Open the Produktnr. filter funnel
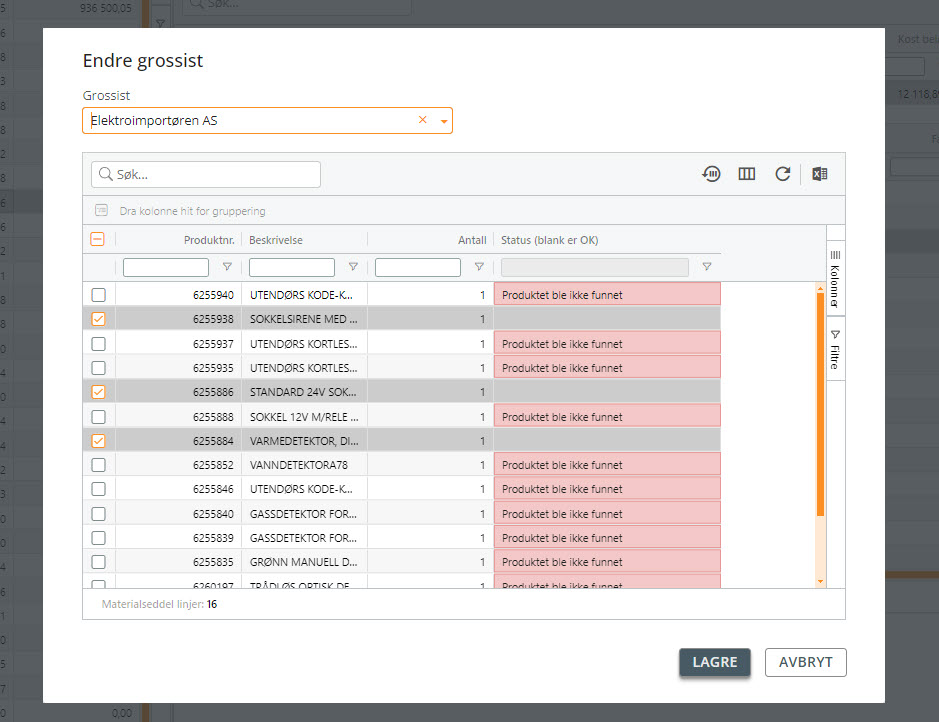Screen dimensions: 939x722 [x=227, y=267]
